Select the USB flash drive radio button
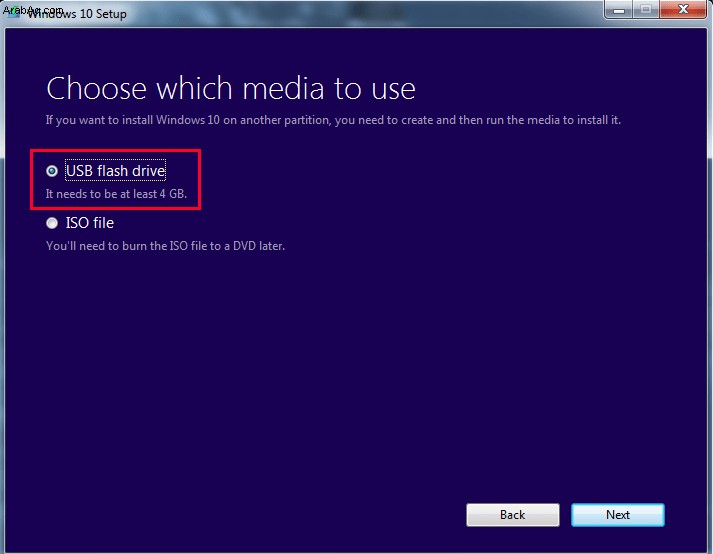This screenshot has height=554, width=713. [52, 171]
